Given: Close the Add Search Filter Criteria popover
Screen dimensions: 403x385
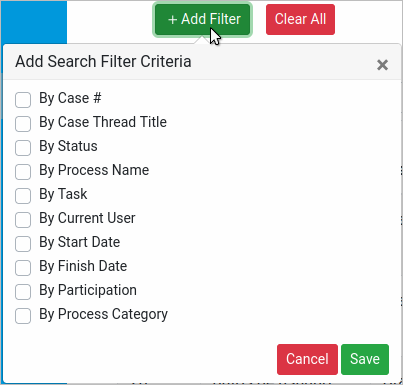Looking at the screenshot, I should [x=382, y=65].
